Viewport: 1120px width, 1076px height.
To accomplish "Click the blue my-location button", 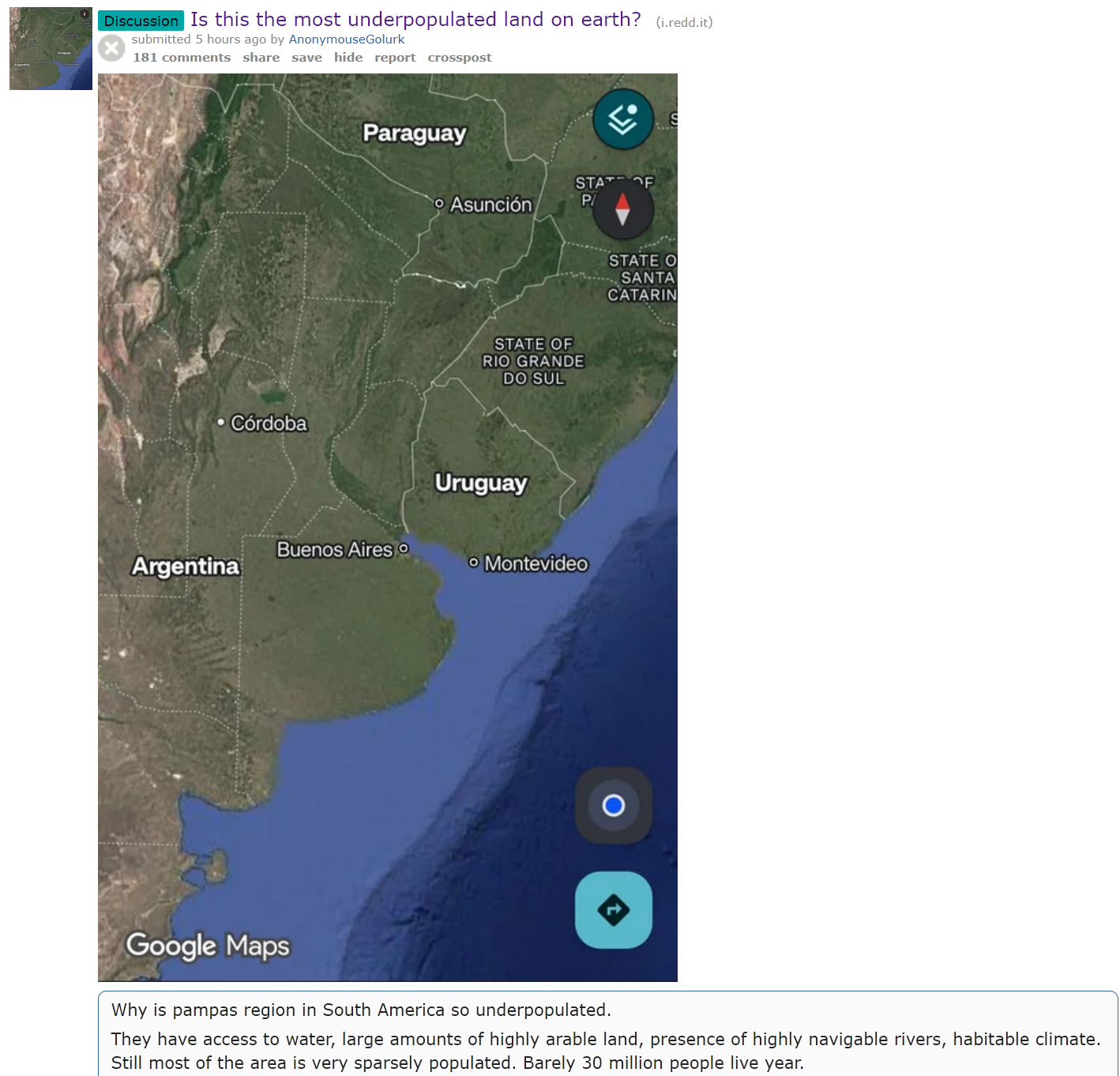I will [x=614, y=805].
